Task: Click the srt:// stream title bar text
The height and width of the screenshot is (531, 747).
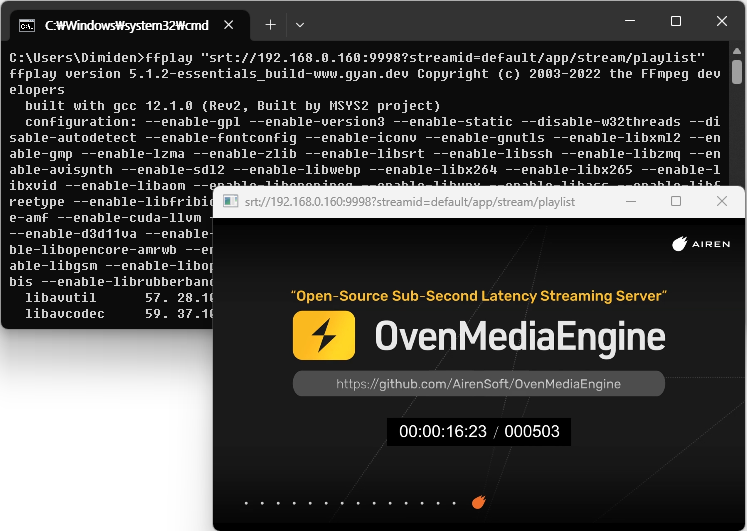Action: [410, 201]
